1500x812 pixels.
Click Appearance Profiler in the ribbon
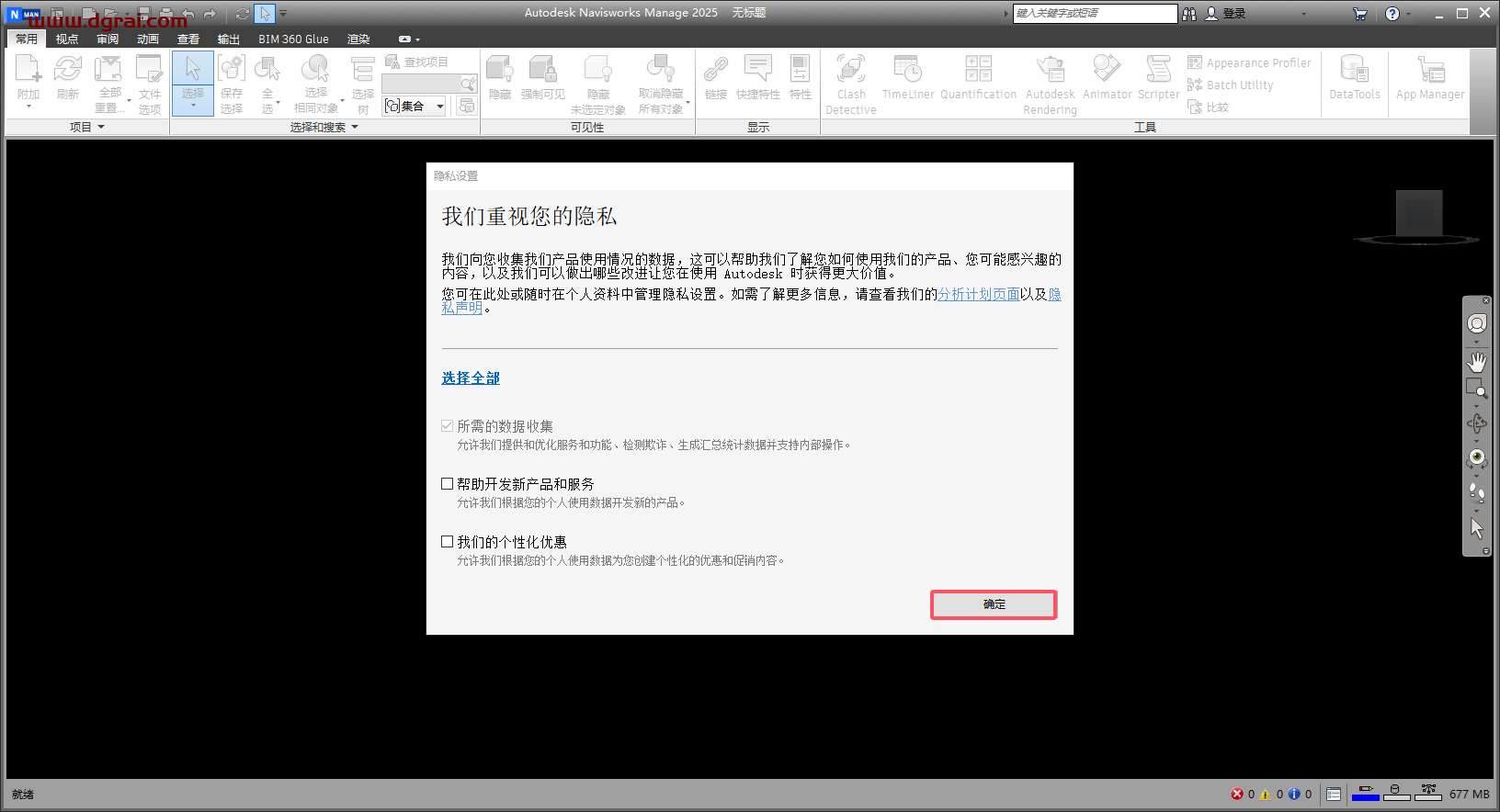pyautogui.click(x=1250, y=62)
